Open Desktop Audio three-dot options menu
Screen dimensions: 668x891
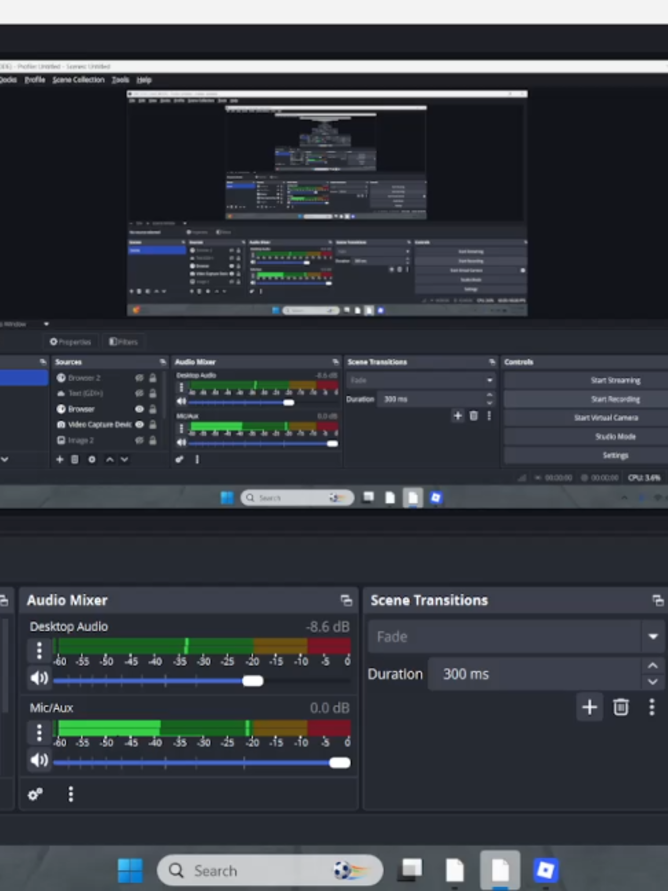39,650
